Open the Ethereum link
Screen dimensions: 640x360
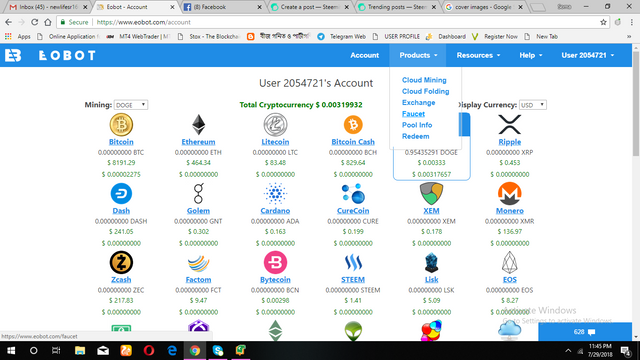[198, 142]
